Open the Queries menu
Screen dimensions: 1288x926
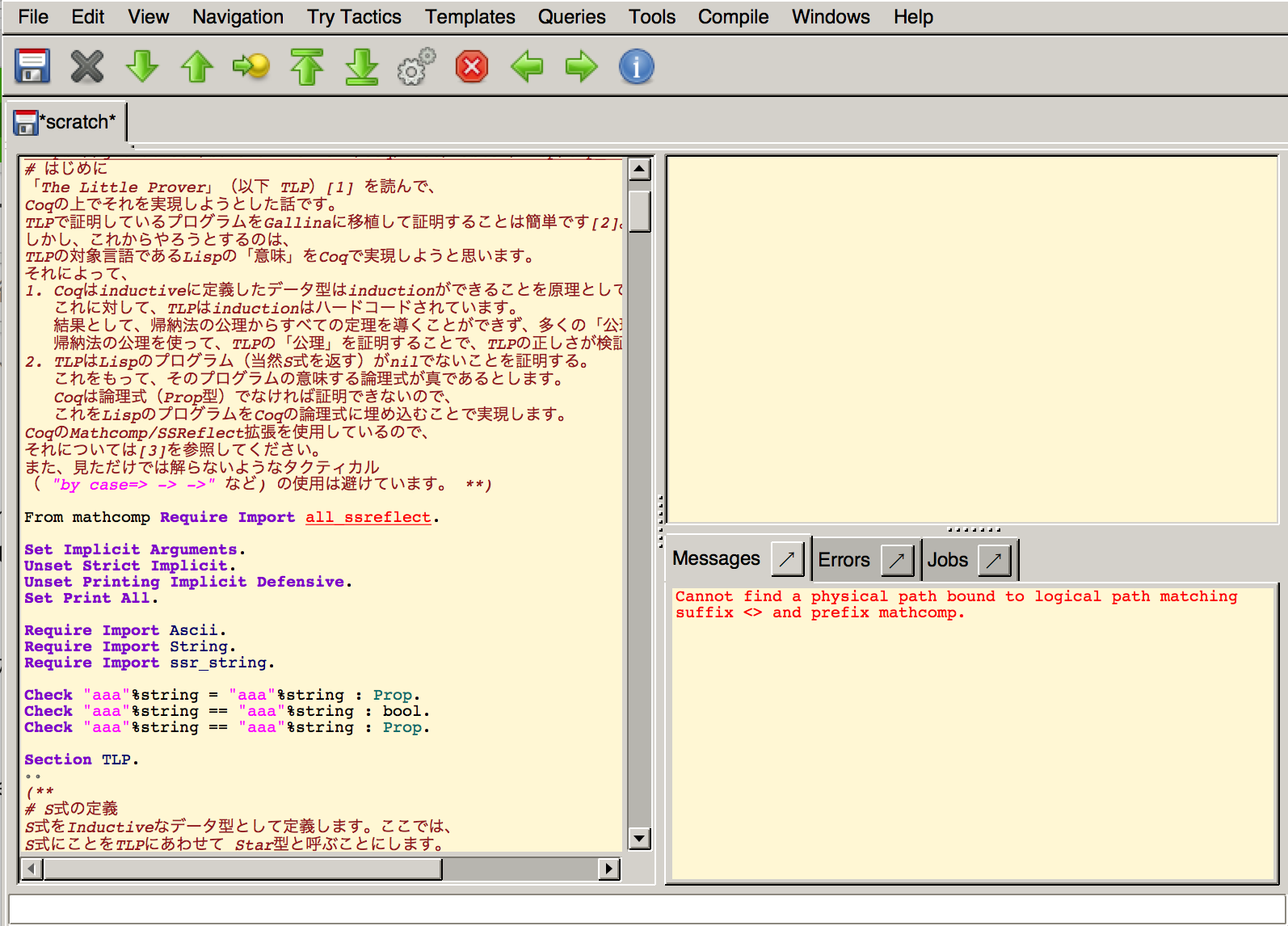(571, 17)
